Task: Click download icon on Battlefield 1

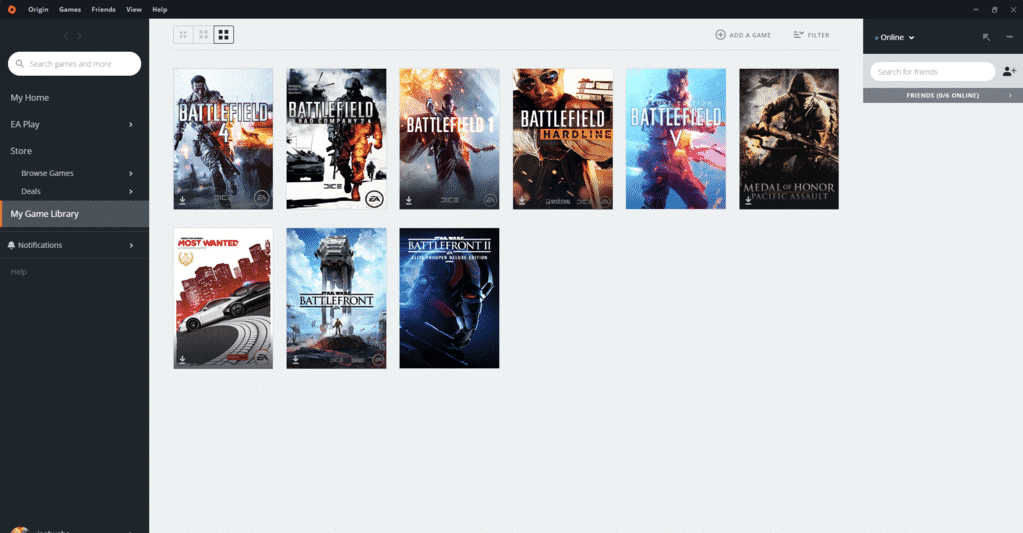Action: click(x=408, y=200)
